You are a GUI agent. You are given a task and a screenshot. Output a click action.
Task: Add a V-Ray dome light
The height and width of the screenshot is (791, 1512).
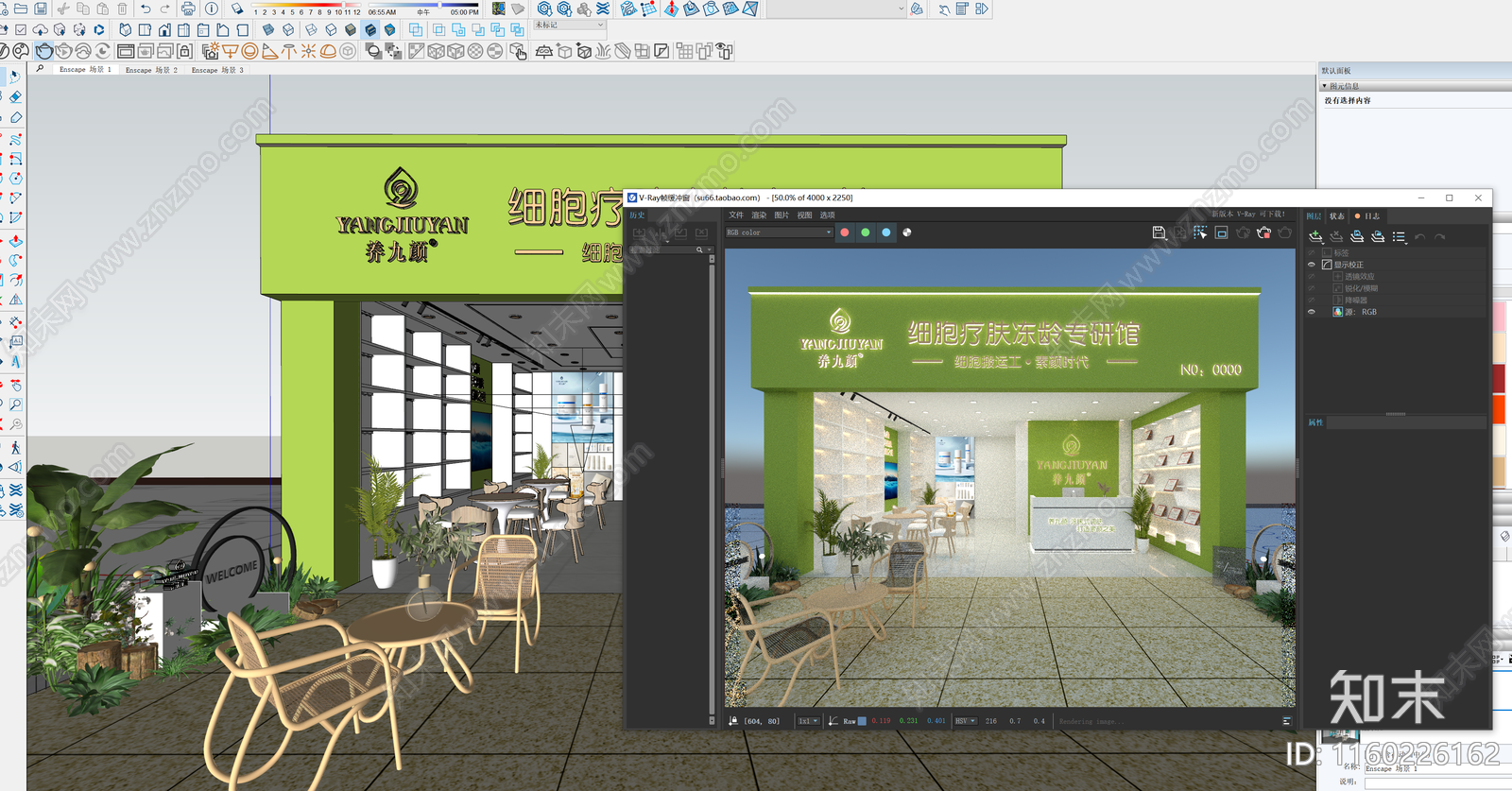(328, 51)
